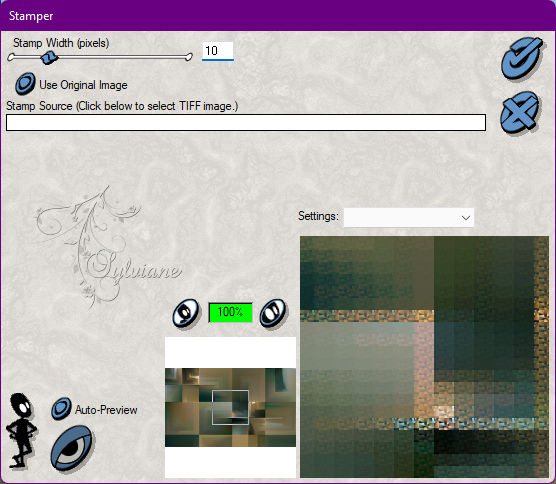The height and width of the screenshot is (484, 556).
Task: Toggle the Auto-Preview option
Action: point(61,408)
